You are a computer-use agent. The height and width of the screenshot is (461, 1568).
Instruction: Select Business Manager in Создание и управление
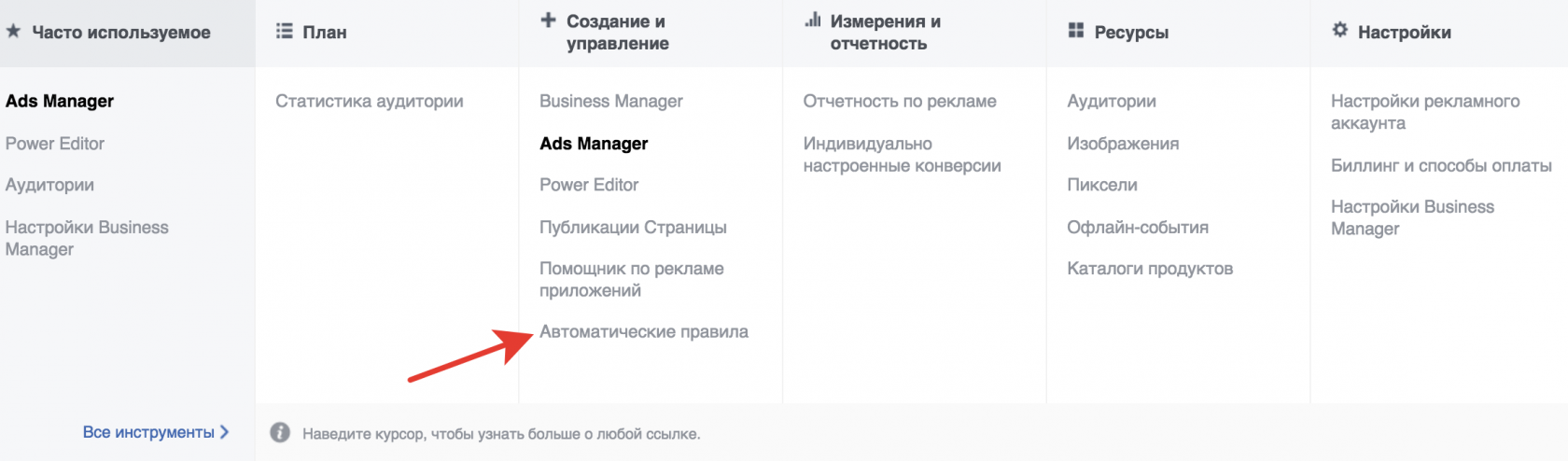pos(610,101)
